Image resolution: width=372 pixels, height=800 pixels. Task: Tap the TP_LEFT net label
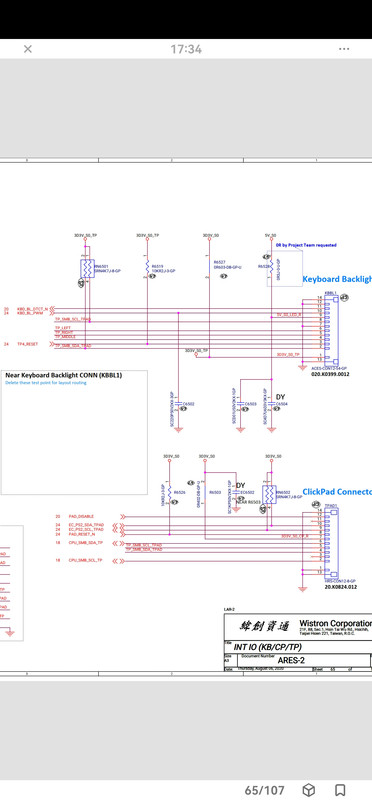point(63,328)
